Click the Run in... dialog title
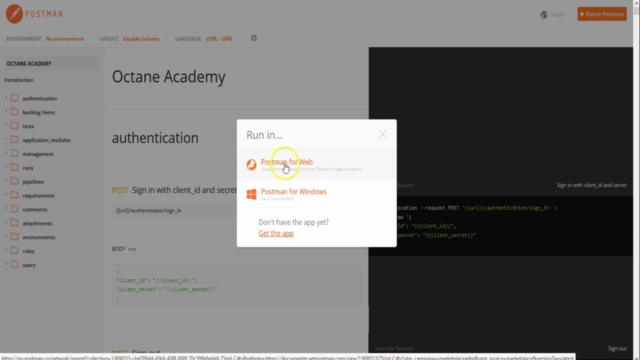640x360 pixels. [x=264, y=135]
